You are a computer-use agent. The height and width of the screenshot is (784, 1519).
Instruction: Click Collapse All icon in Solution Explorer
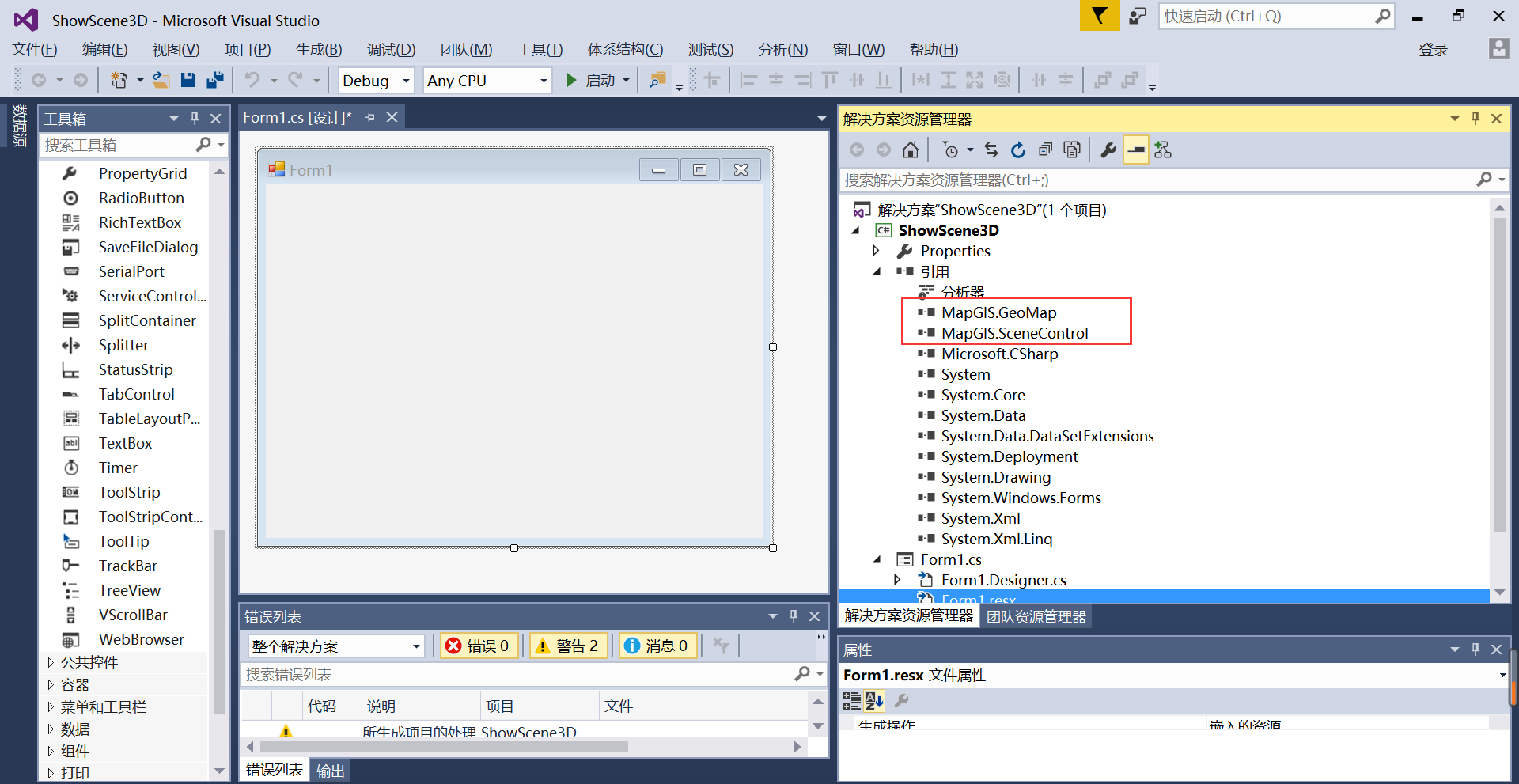(1045, 150)
